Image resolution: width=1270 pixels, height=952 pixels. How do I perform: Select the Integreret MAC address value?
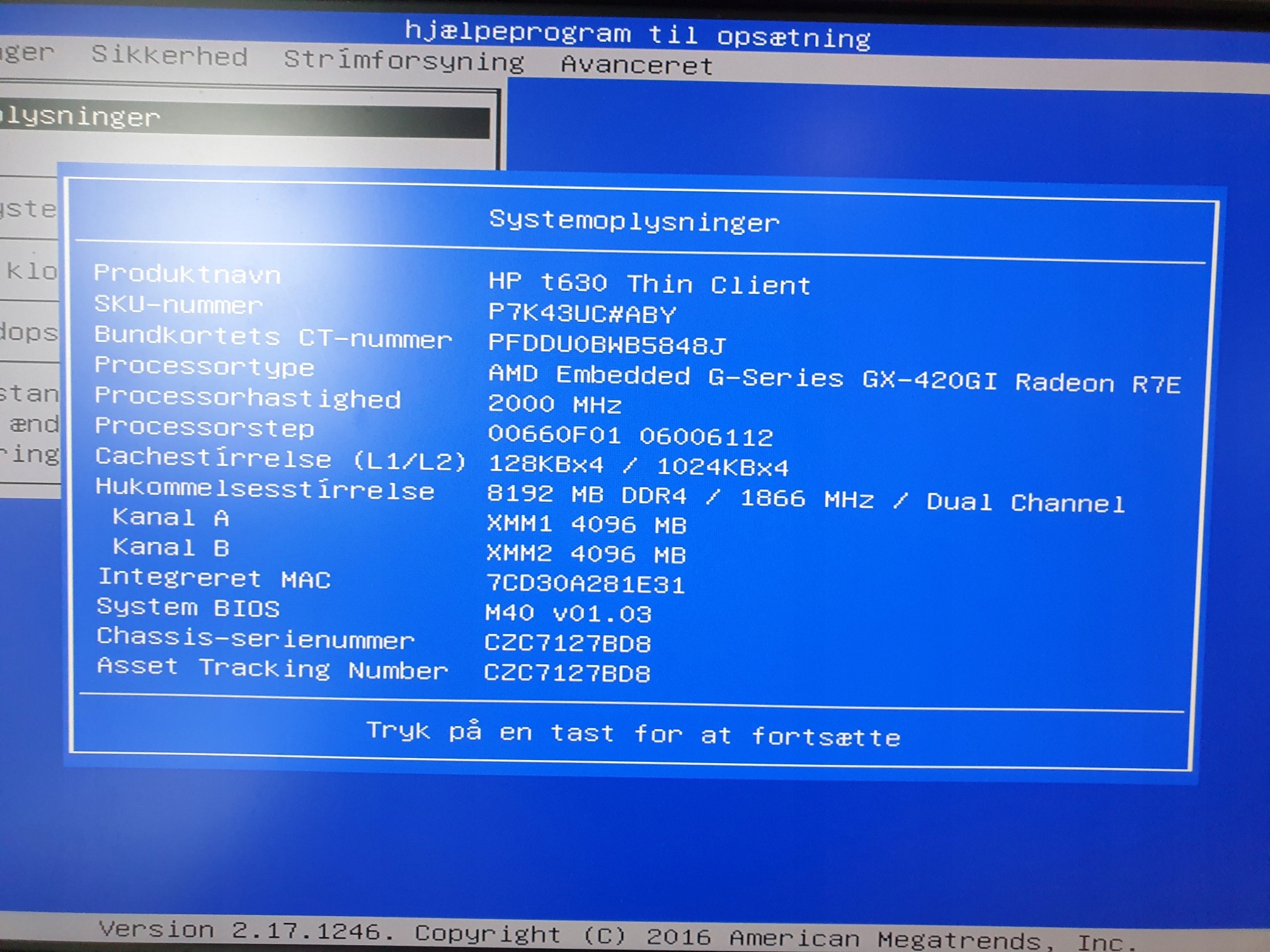coord(585,584)
